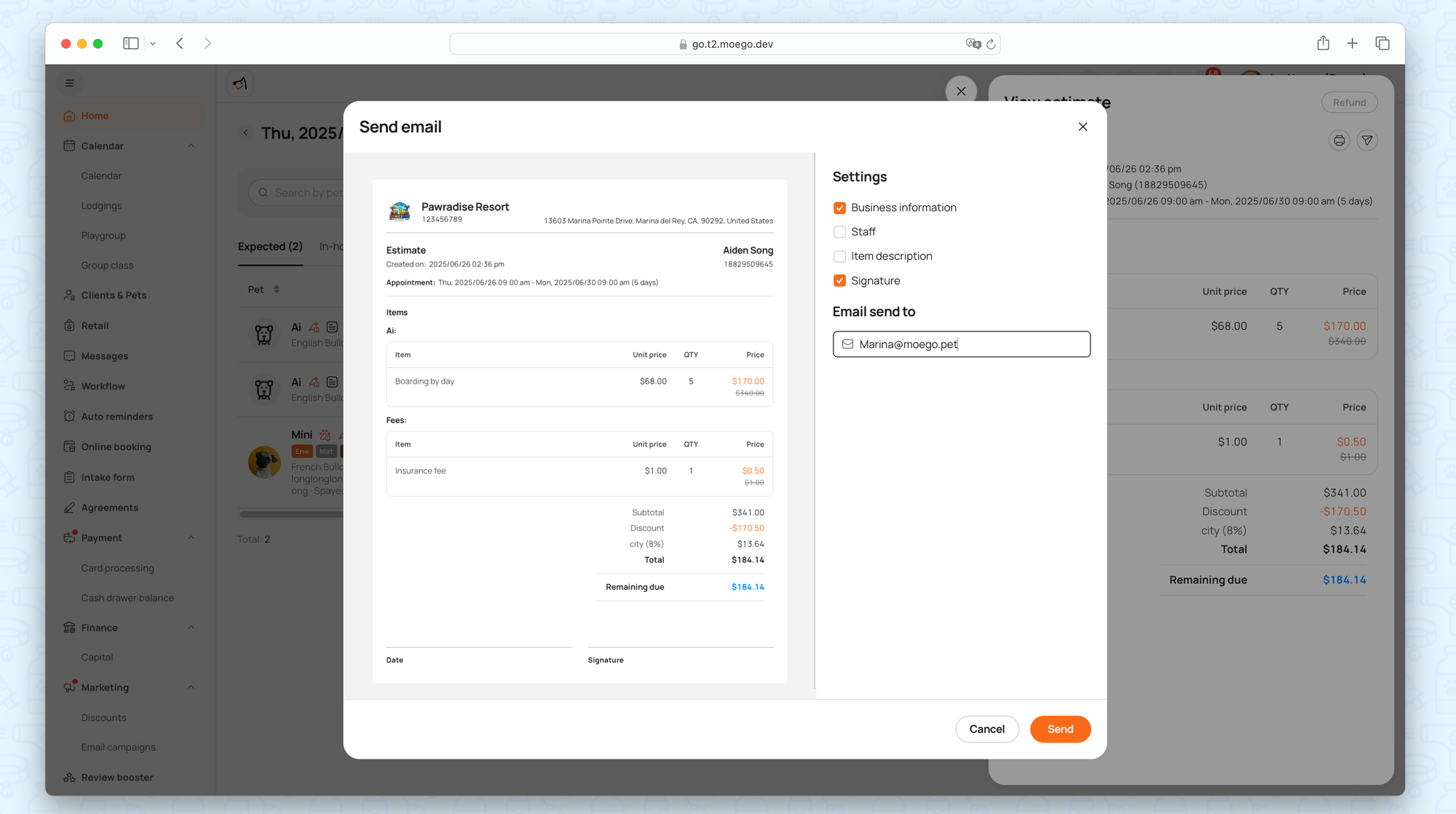The width and height of the screenshot is (1456, 814).
Task: Reload the page with refresh icon
Action: (x=991, y=44)
